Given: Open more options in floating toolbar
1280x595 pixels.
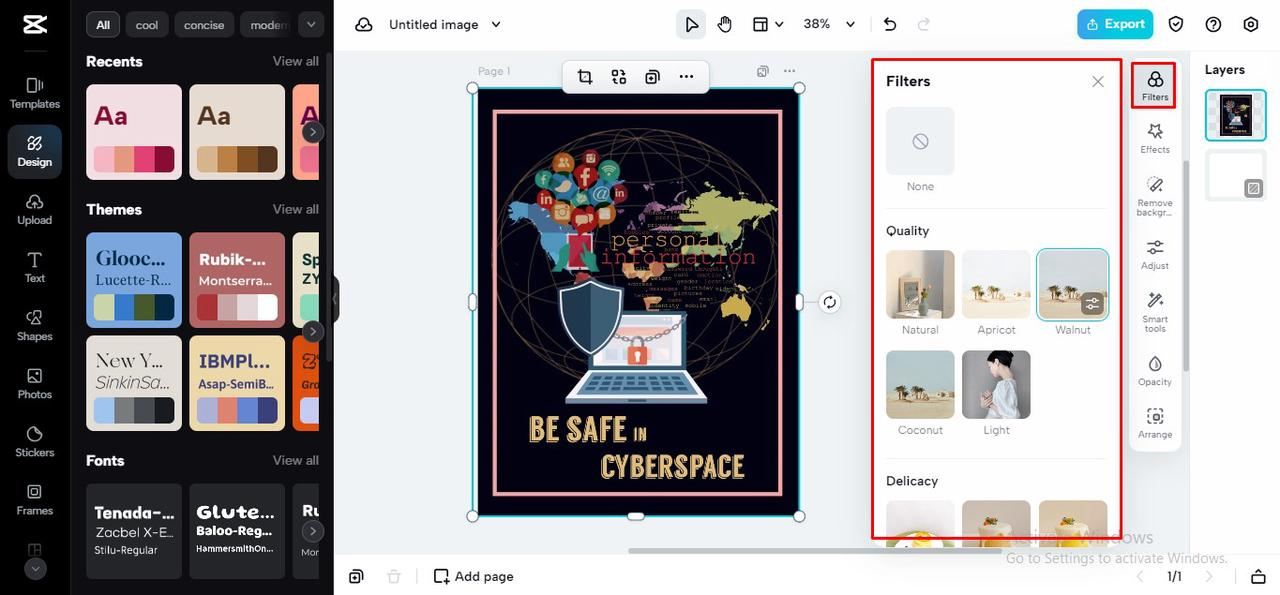Looking at the screenshot, I should 686,77.
